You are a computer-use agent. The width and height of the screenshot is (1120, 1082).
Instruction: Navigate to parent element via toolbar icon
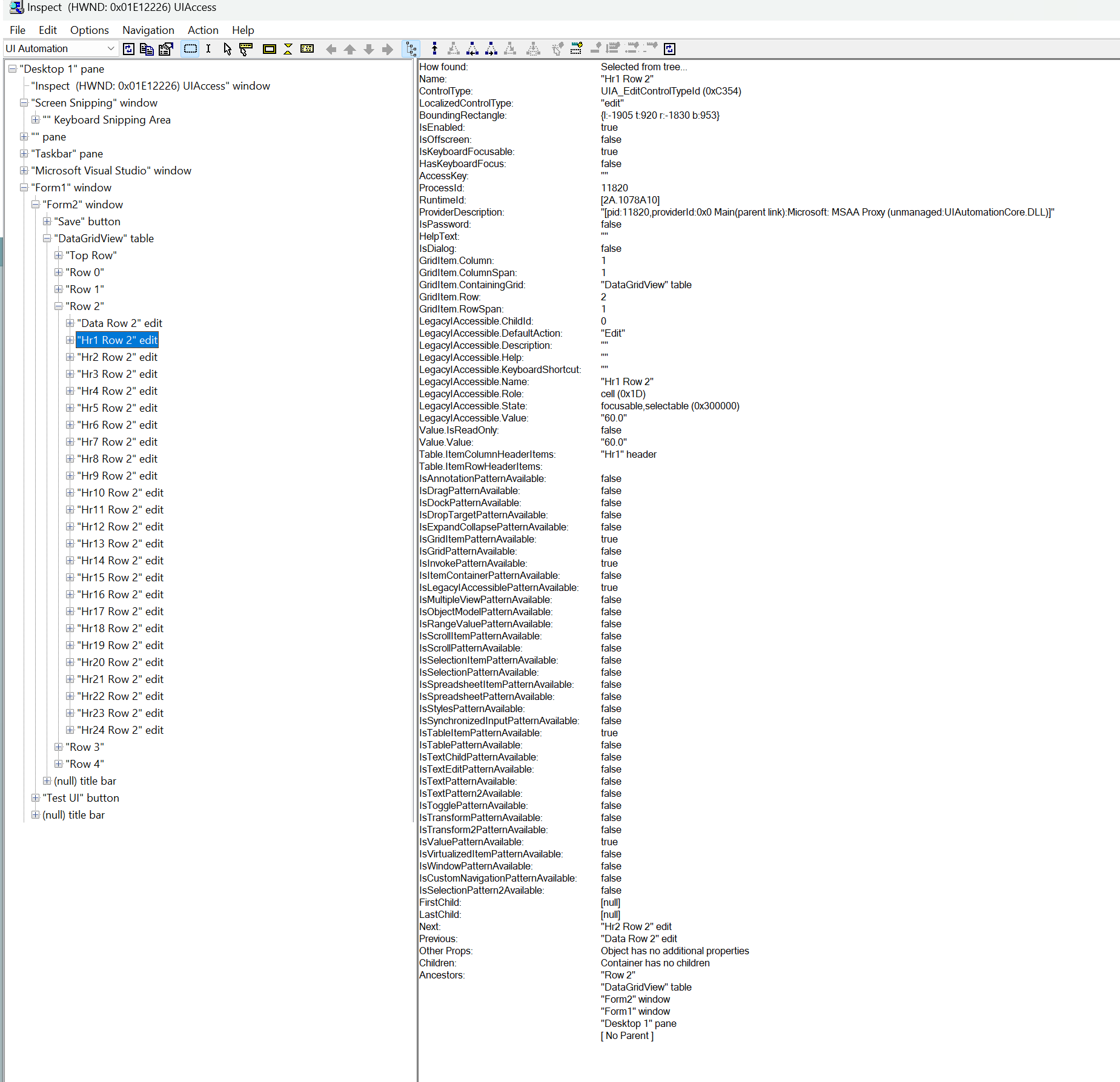point(435,48)
